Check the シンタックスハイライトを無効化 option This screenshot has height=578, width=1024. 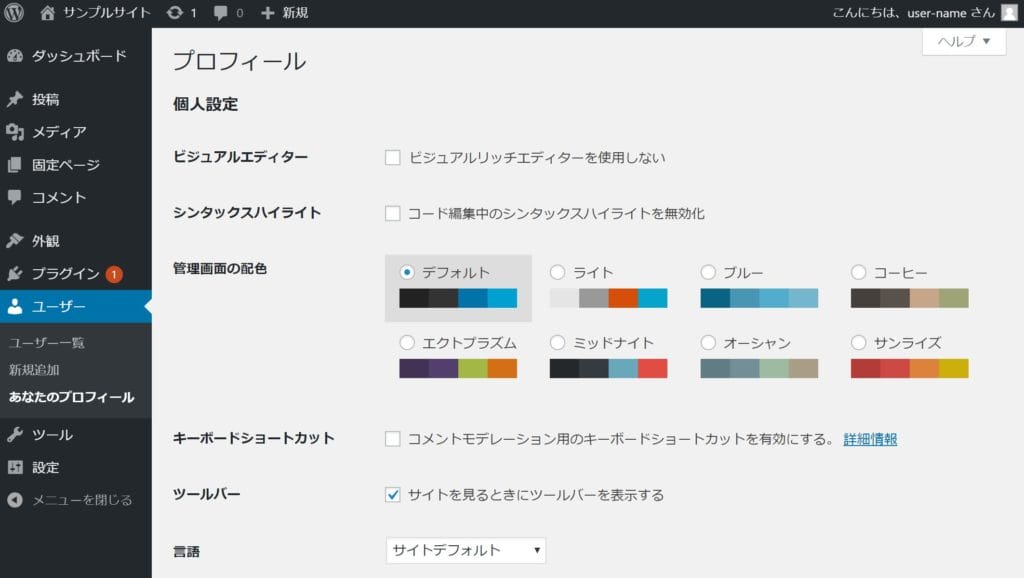[x=393, y=213]
